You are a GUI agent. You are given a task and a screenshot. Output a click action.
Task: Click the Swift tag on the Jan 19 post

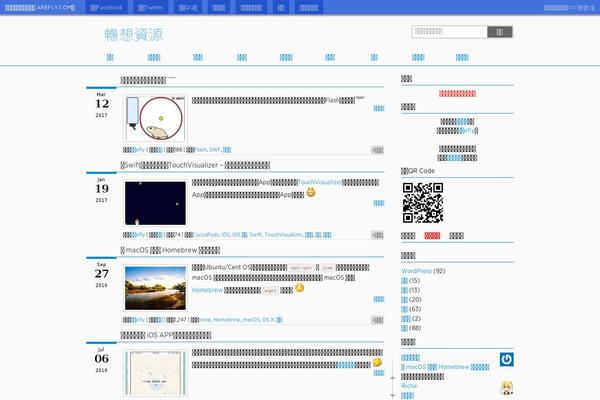click(x=256, y=235)
